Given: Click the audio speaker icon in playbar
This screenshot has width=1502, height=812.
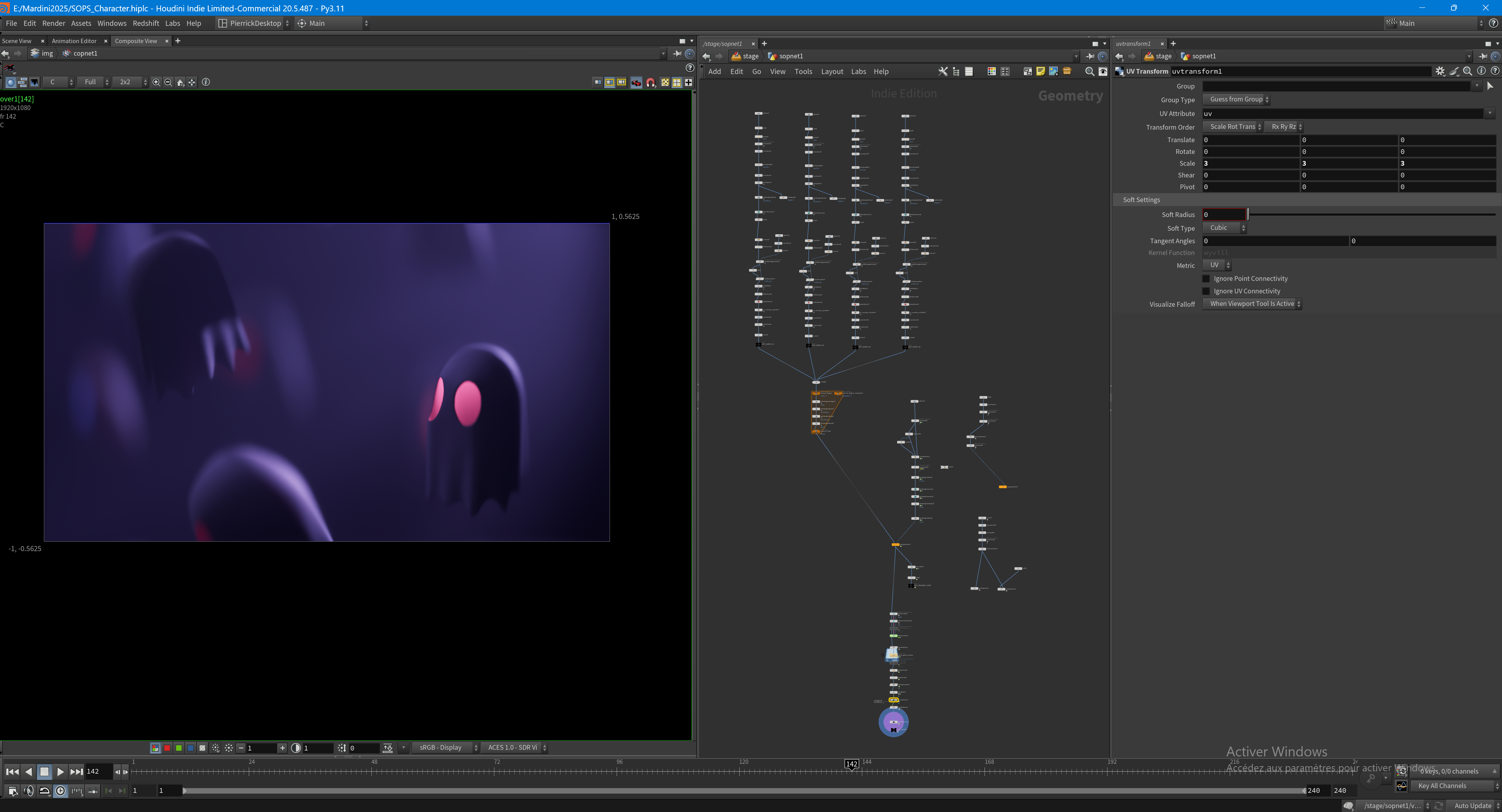Looking at the screenshot, I should [29, 791].
